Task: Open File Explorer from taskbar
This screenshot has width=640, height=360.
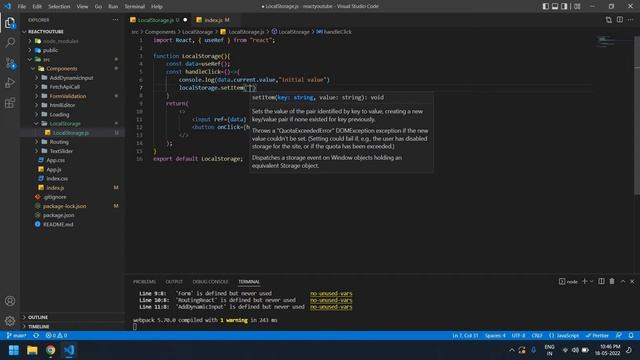Action: (x=32, y=350)
